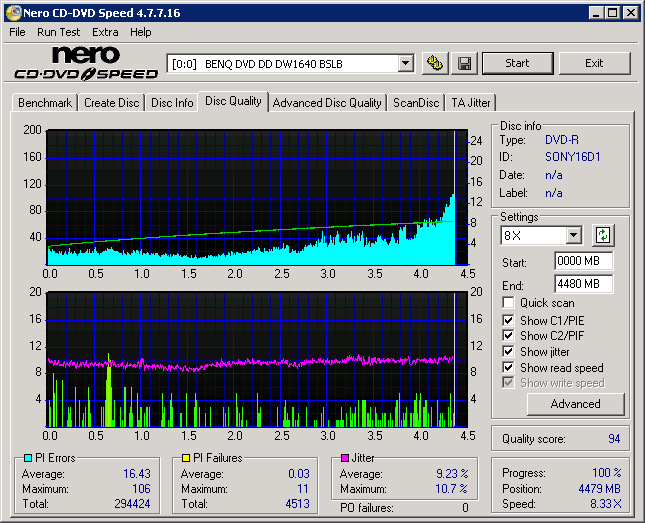Enable the Quick scan checkbox
This screenshot has width=645, height=523.
pos(509,303)
